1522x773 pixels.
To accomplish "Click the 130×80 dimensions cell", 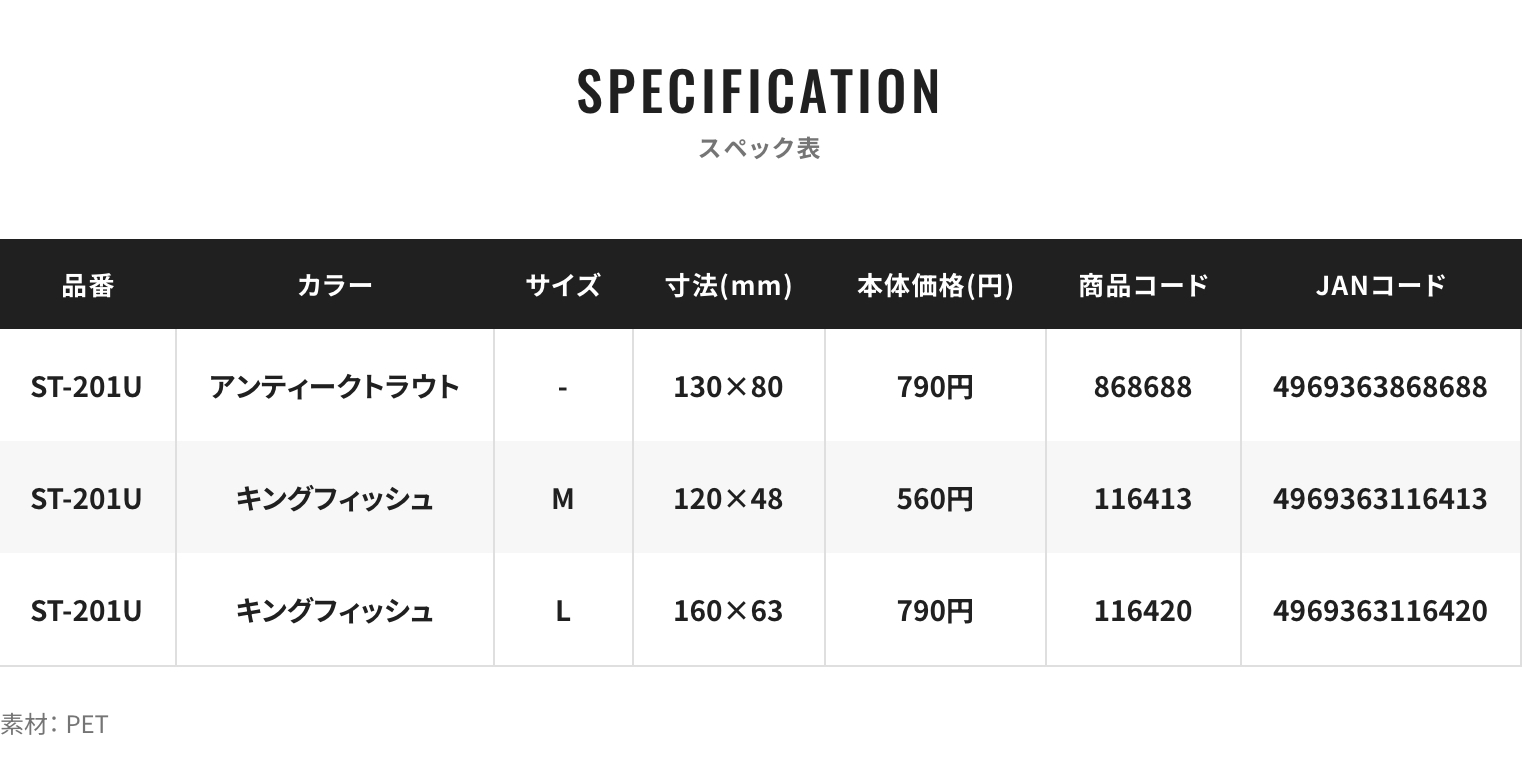I will (728, 386).
